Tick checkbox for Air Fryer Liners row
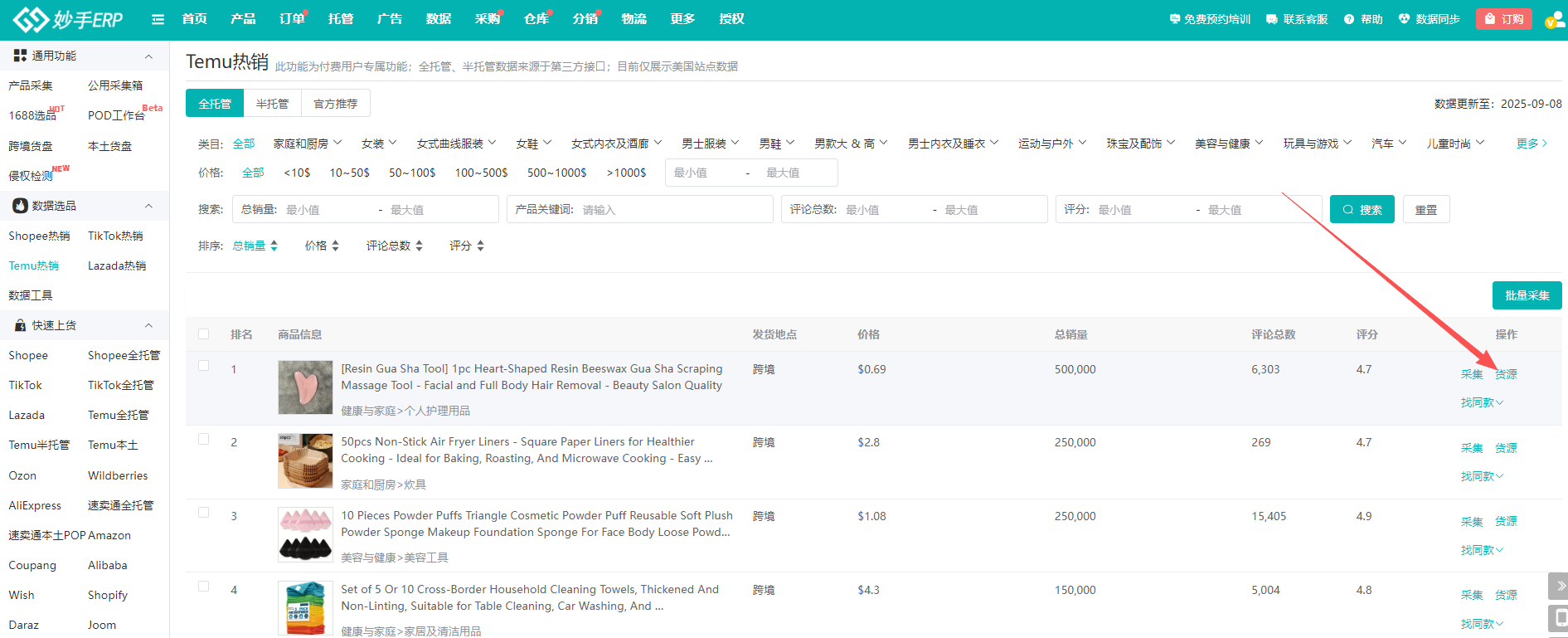1568x638 pixels. coord(204,439)
